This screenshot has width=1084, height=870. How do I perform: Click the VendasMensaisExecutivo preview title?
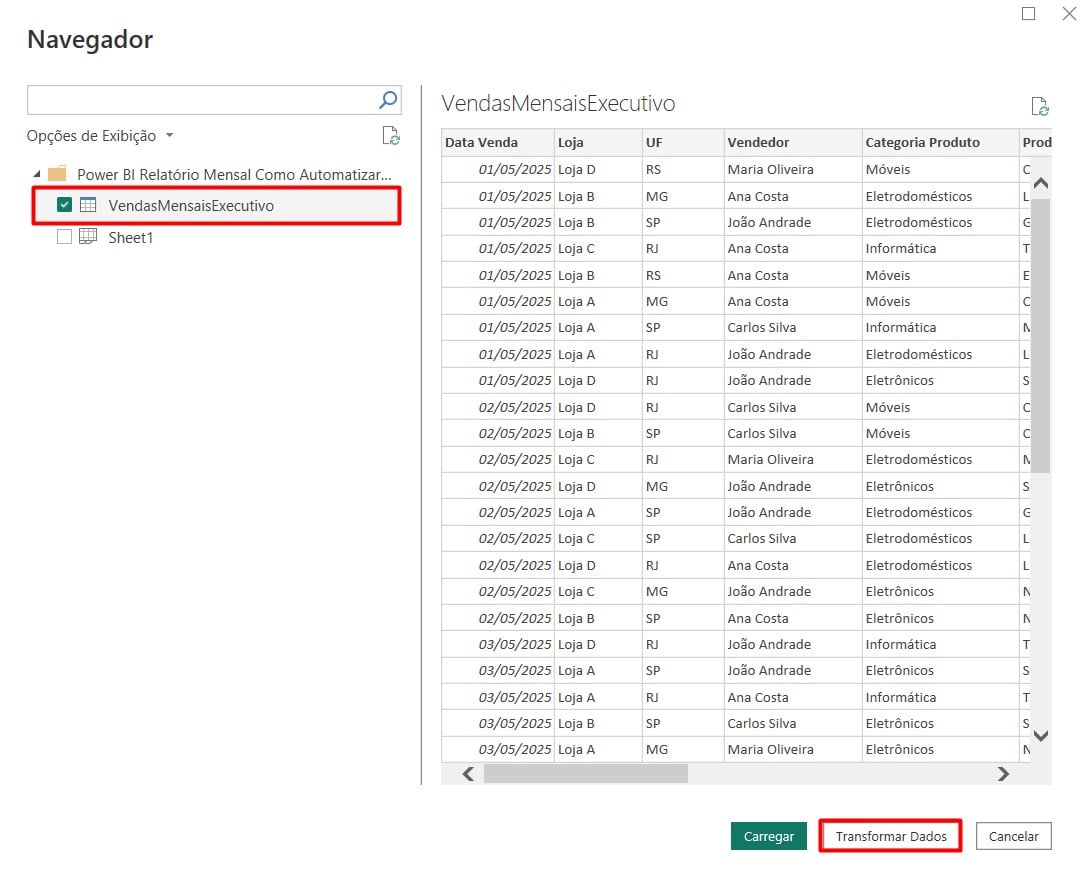click(x=558, y=103)
